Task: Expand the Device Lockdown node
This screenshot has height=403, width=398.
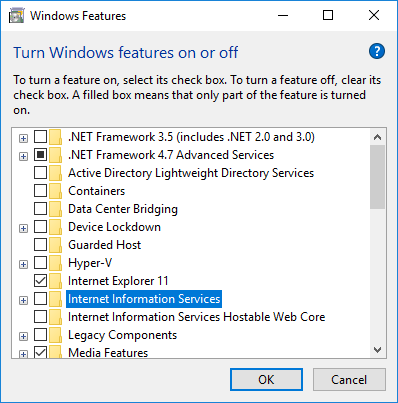Action: (23, 228)
